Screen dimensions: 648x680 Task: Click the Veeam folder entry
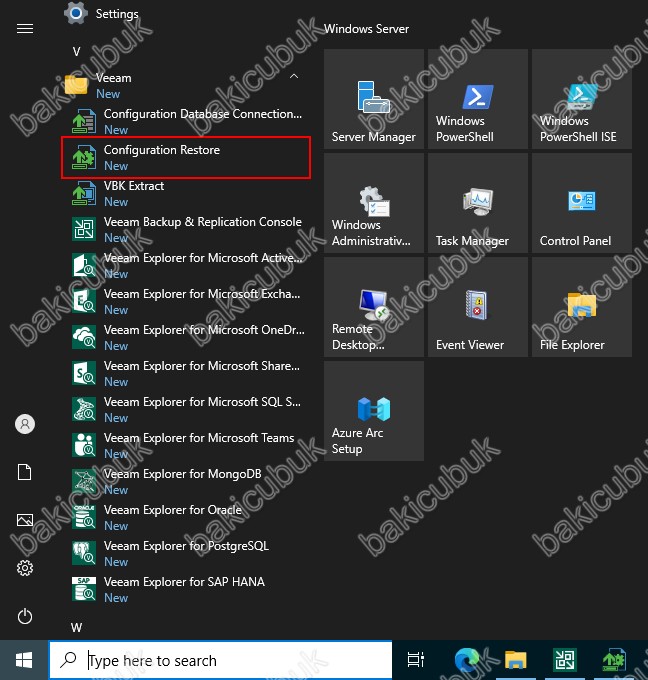[186, 85]
